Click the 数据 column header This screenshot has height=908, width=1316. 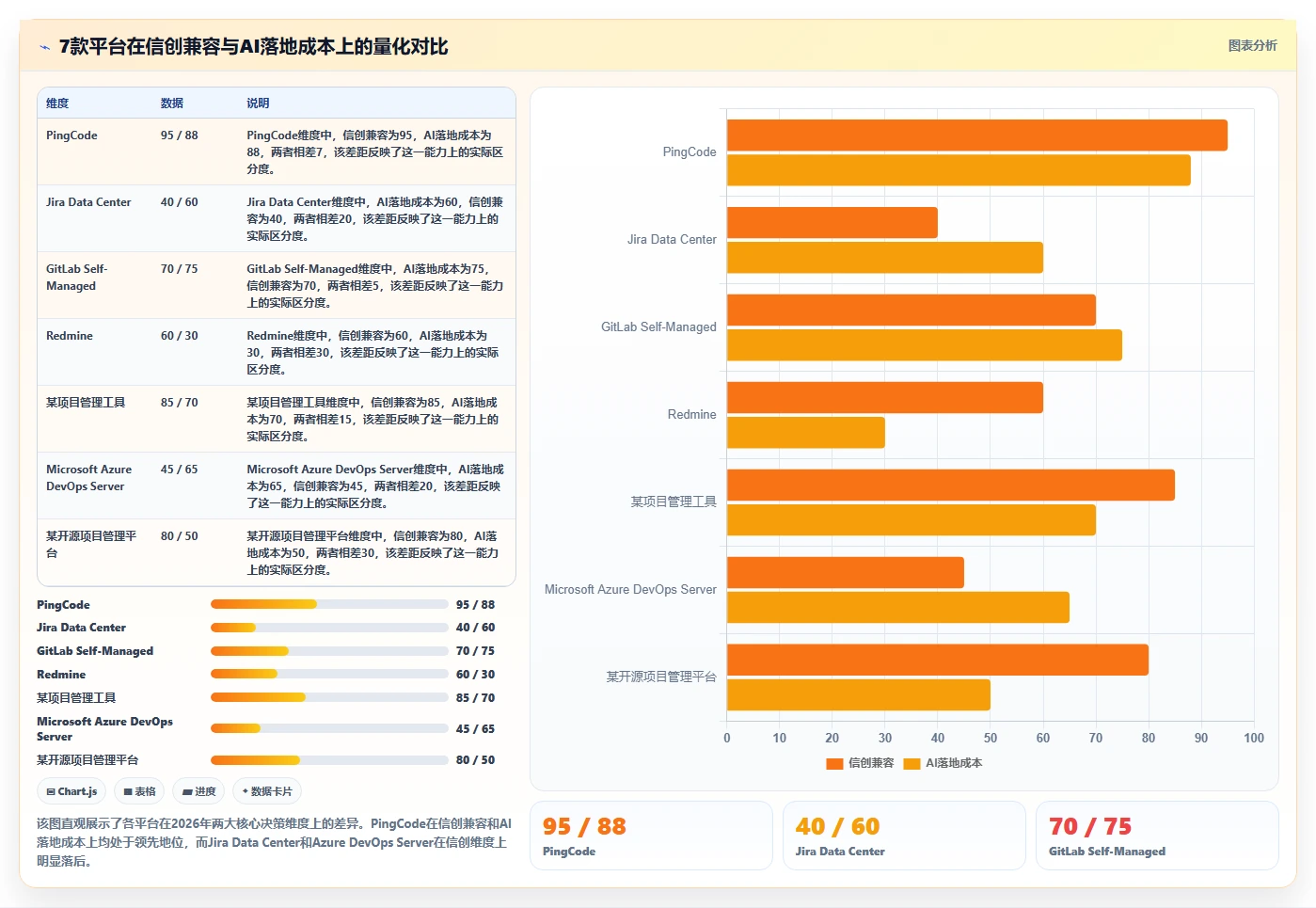[x=172, y=104]
